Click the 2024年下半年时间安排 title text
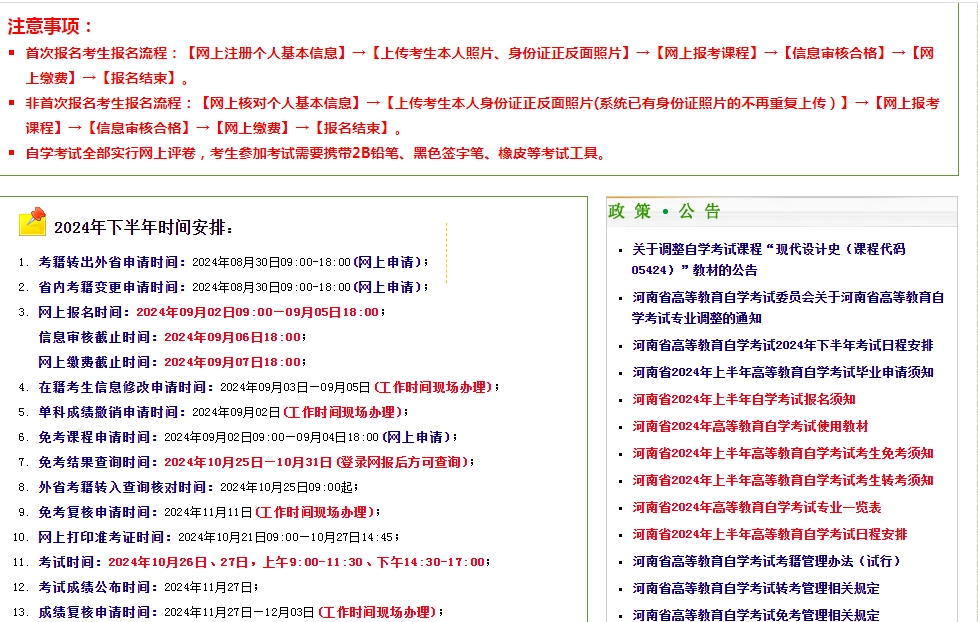 pyautogui.click(x=143, y=228)
